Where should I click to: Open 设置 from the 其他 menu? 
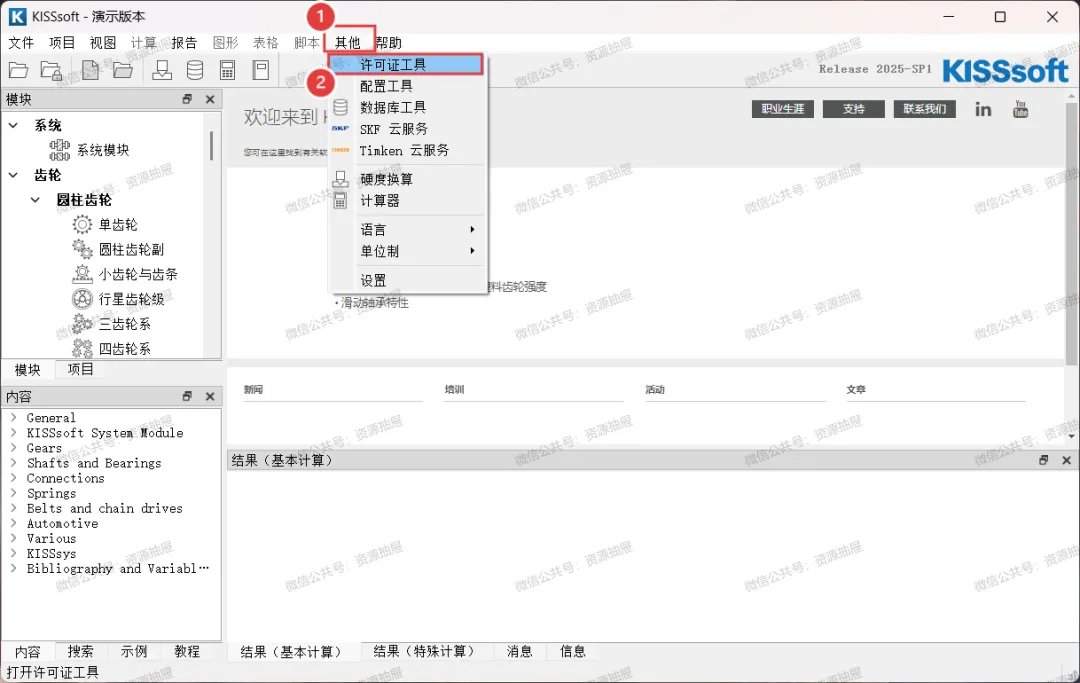click(407, 280)
